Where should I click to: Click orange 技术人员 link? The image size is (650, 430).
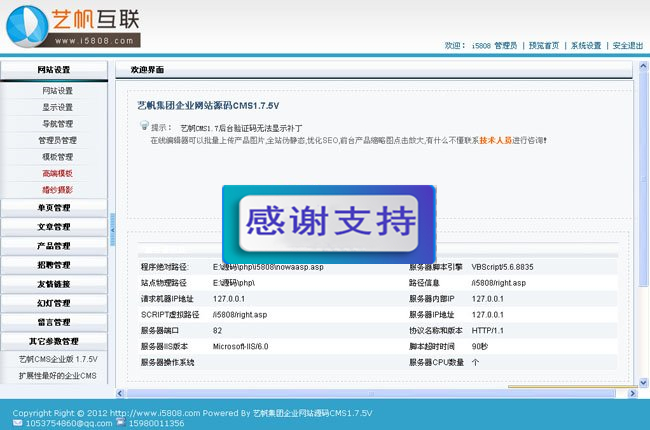(495, 141)
